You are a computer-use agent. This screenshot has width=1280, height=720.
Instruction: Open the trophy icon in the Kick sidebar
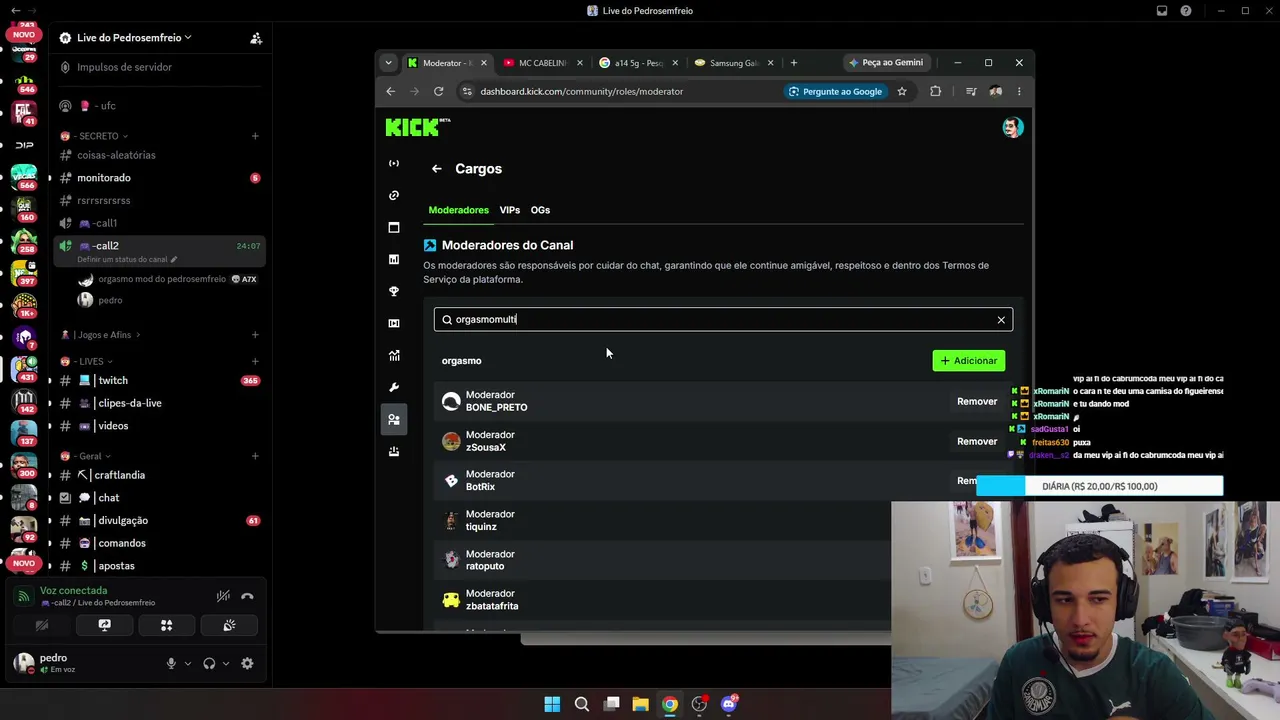(x=394, y=291)
